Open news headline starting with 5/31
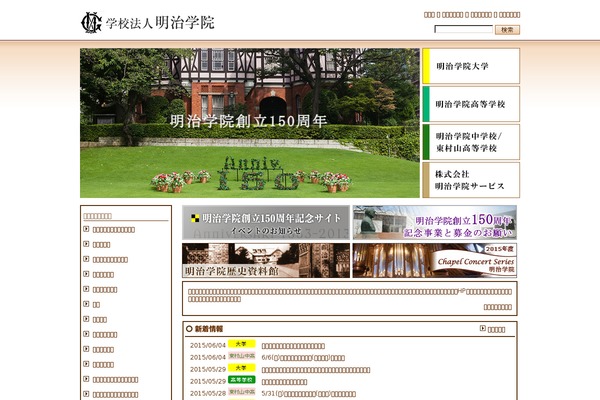This screenshot has width=600, height=400. (308, 394)
